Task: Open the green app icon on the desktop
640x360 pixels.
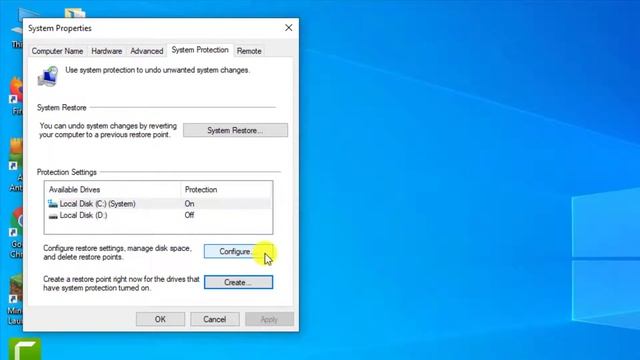Action: click(x=25, y=349)
